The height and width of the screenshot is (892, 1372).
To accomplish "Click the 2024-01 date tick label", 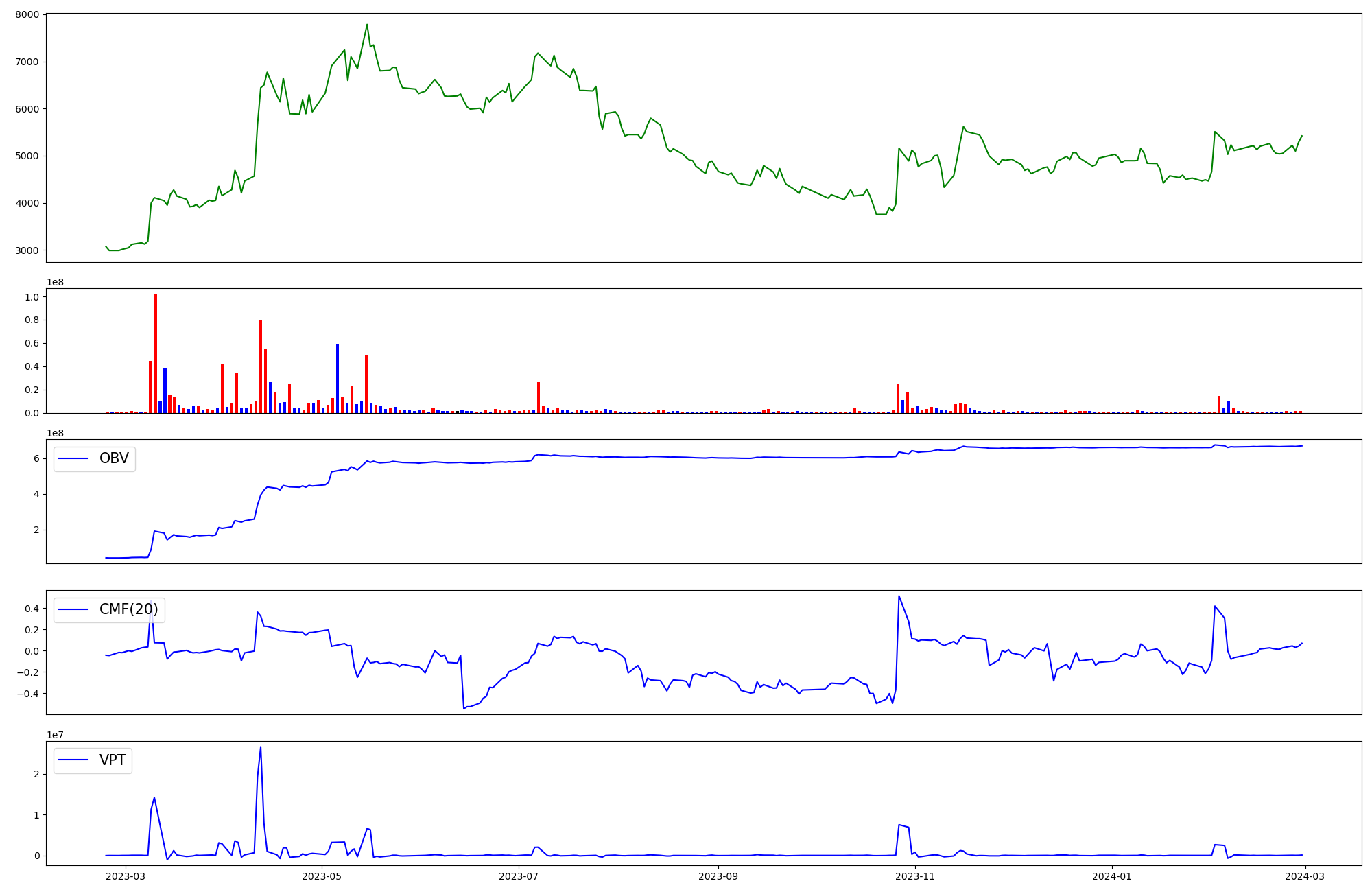I will 1111,876.
